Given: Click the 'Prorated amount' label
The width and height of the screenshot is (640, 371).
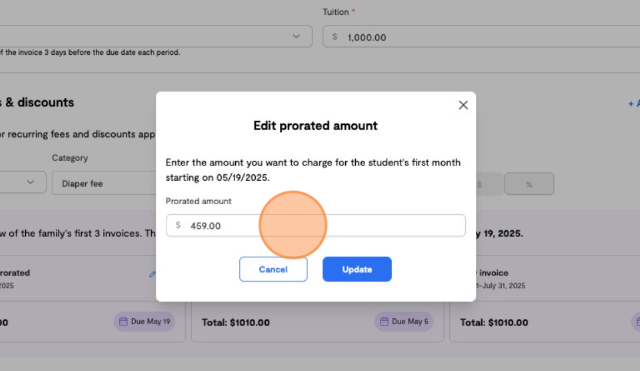Looking at the screenshot, I should [x=198, y=201].
